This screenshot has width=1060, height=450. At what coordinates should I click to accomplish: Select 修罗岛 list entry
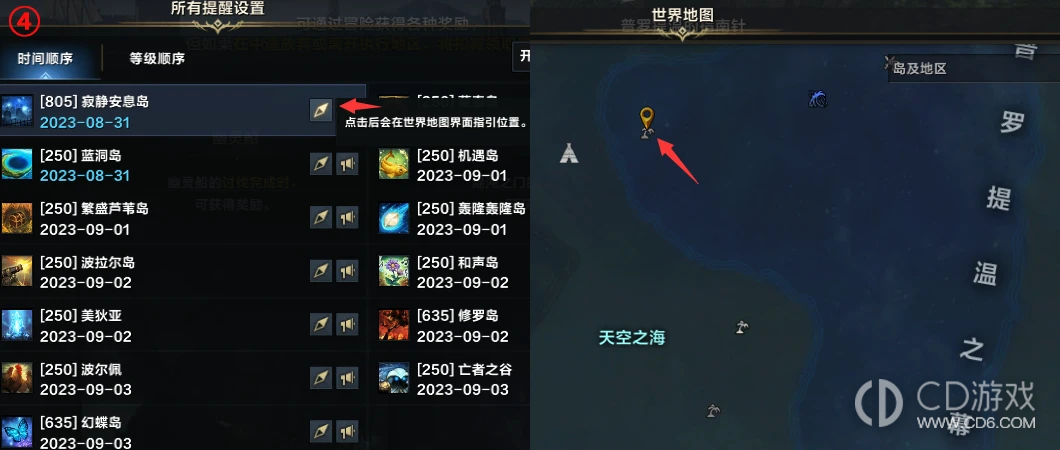[453, 324]
